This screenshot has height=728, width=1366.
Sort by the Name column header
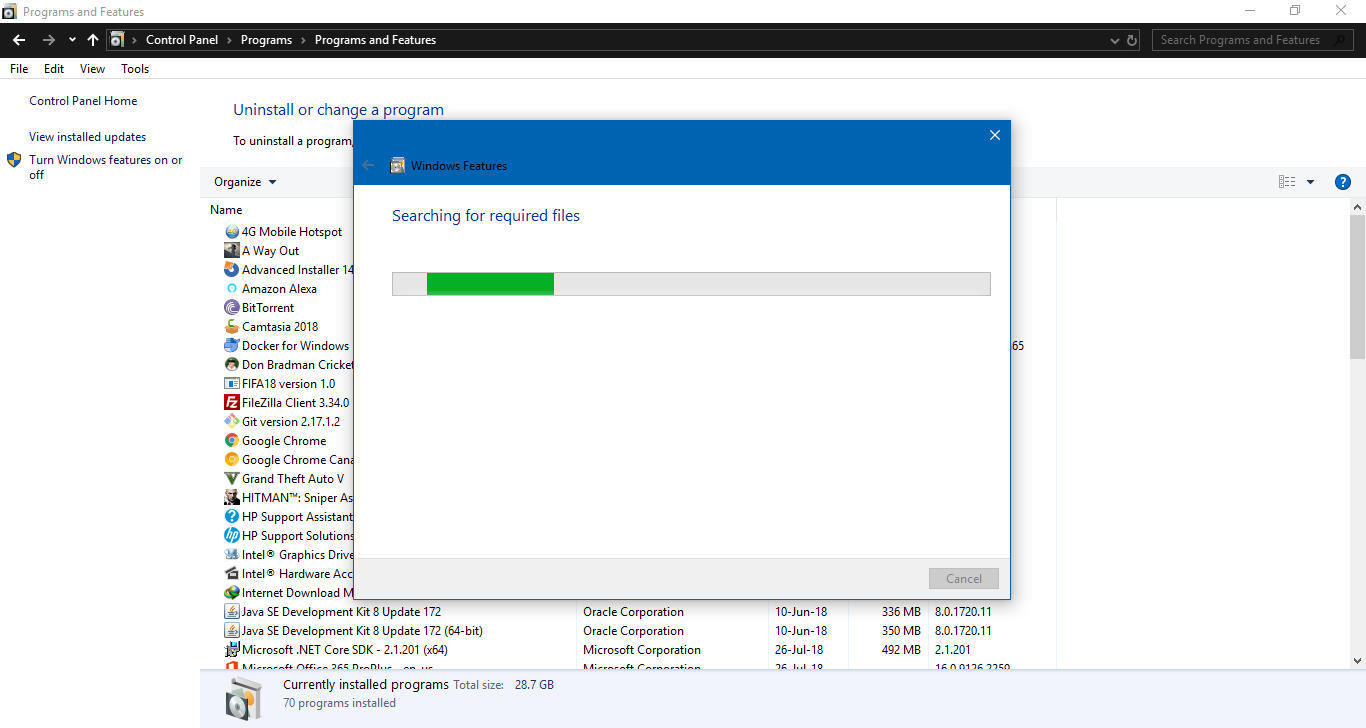tap(226, 210)
